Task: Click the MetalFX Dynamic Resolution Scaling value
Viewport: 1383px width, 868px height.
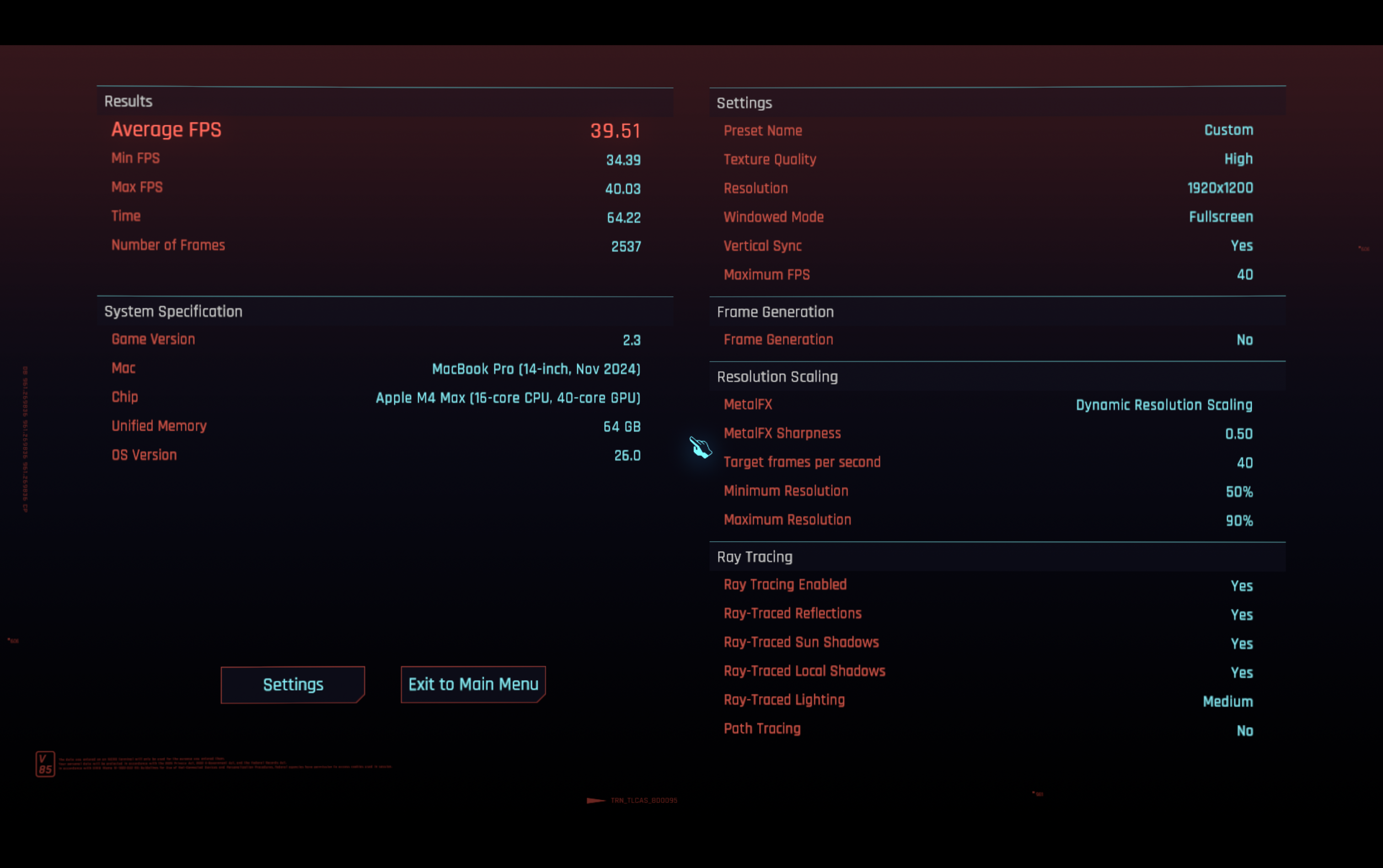Action: click(x=1163, y=405)
